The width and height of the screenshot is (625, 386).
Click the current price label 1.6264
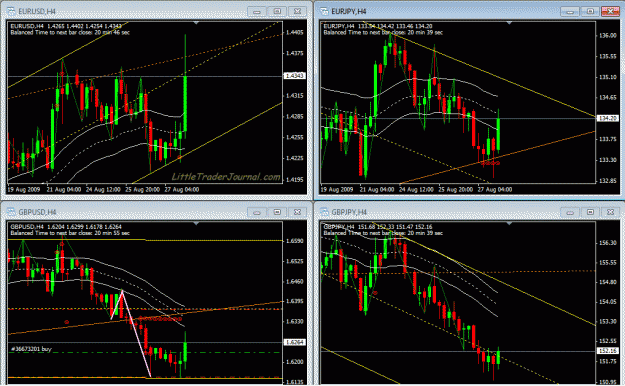295,342
